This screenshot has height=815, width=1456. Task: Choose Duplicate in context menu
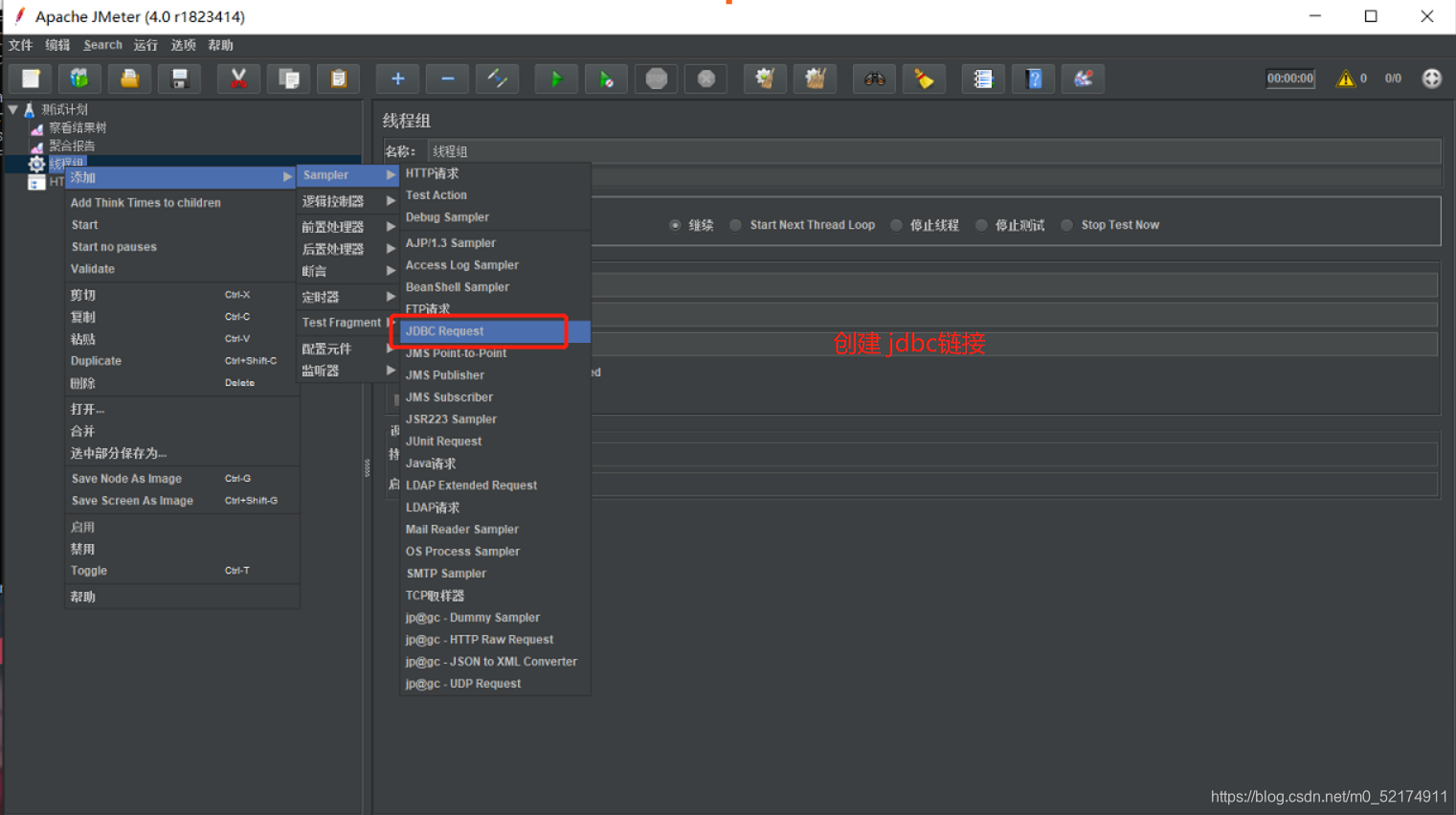point(182,361)
